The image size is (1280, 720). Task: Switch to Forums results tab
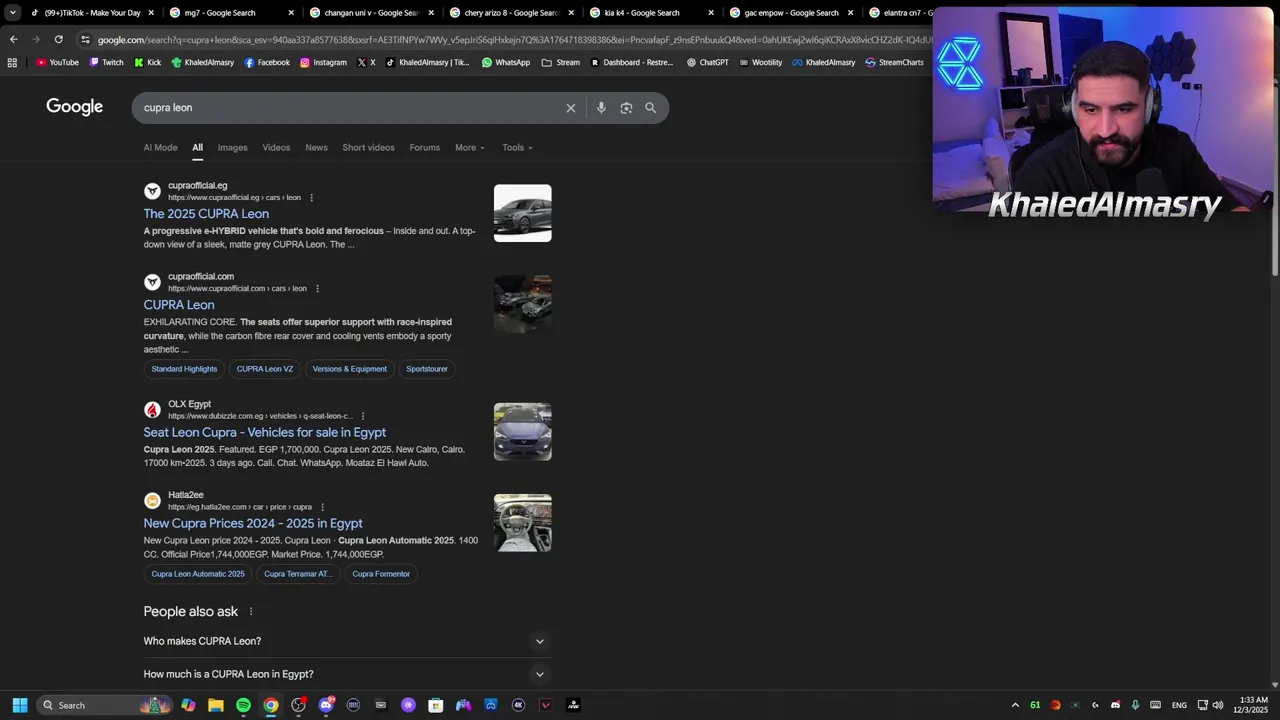point(424,148)
